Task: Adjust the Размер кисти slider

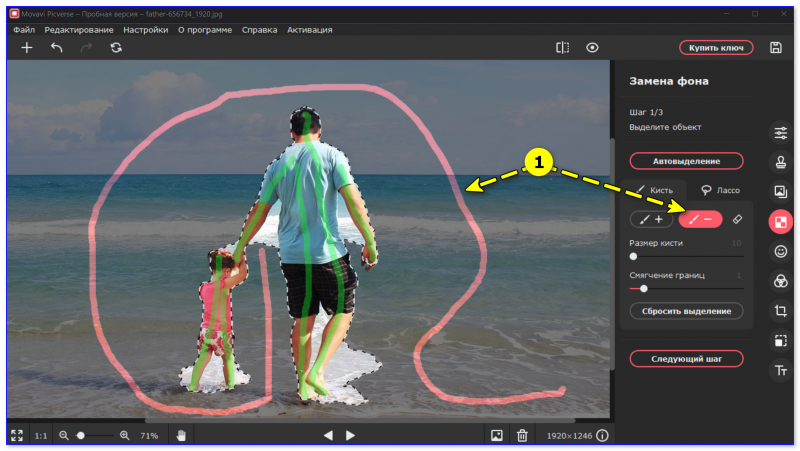Action: (633, 256)
